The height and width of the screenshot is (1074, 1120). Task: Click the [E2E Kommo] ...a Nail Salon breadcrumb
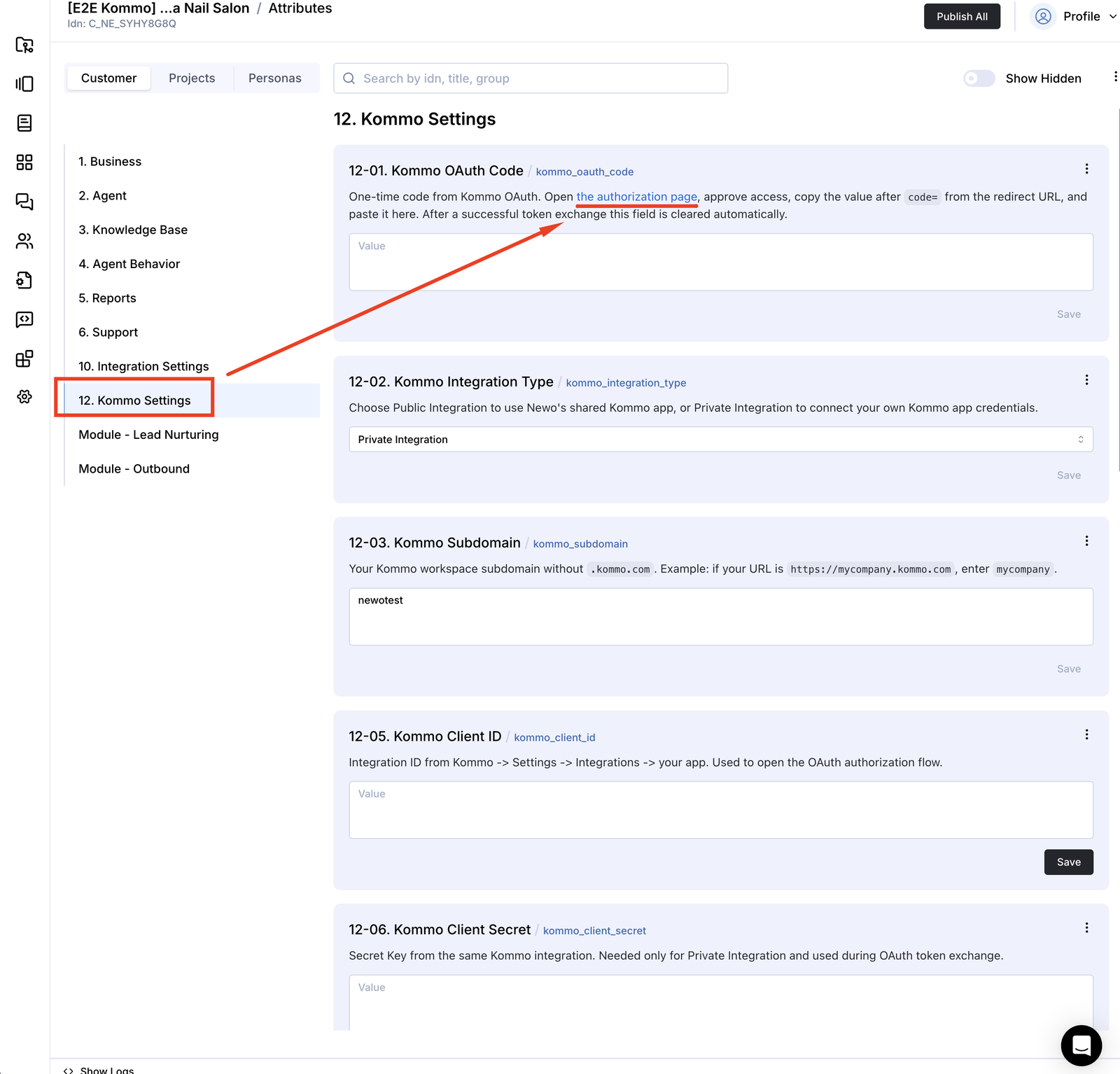point(158,8)
